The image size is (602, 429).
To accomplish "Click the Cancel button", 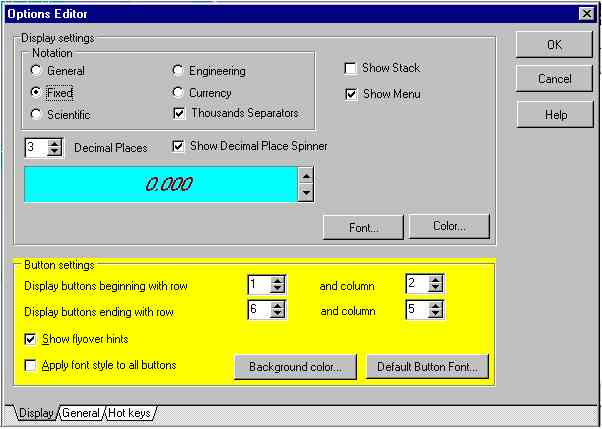I will click(554, 79).
